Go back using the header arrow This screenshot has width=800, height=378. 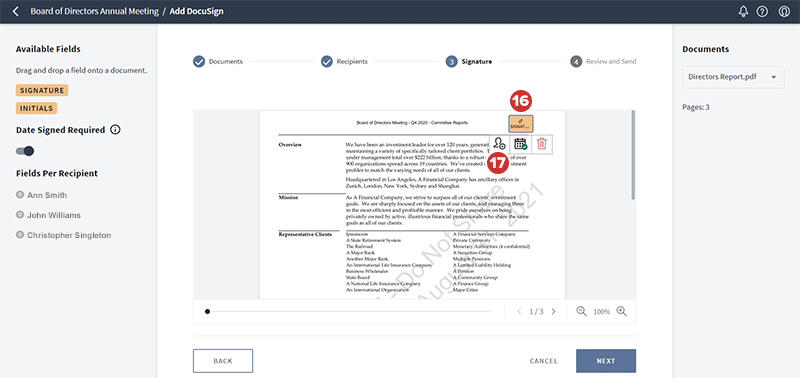coord(16,11)
